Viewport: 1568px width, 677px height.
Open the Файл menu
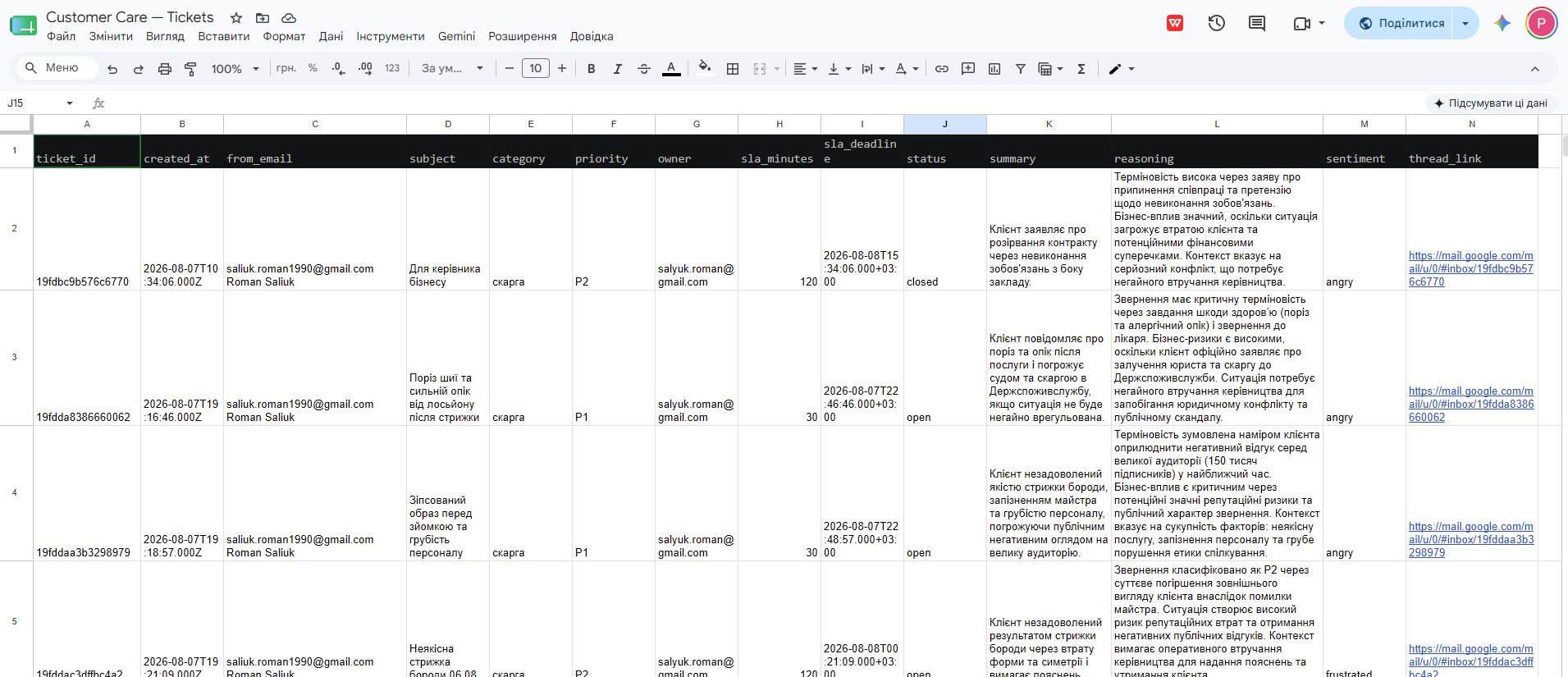62,36
